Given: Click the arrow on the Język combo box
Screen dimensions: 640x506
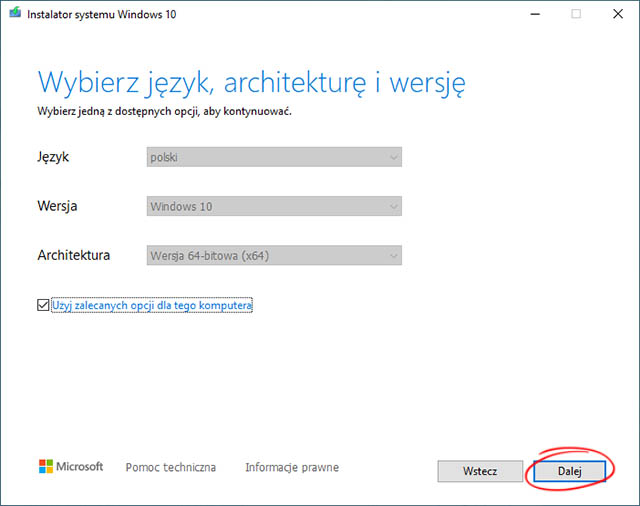Looking at the screenshot, I should [393, 157].
